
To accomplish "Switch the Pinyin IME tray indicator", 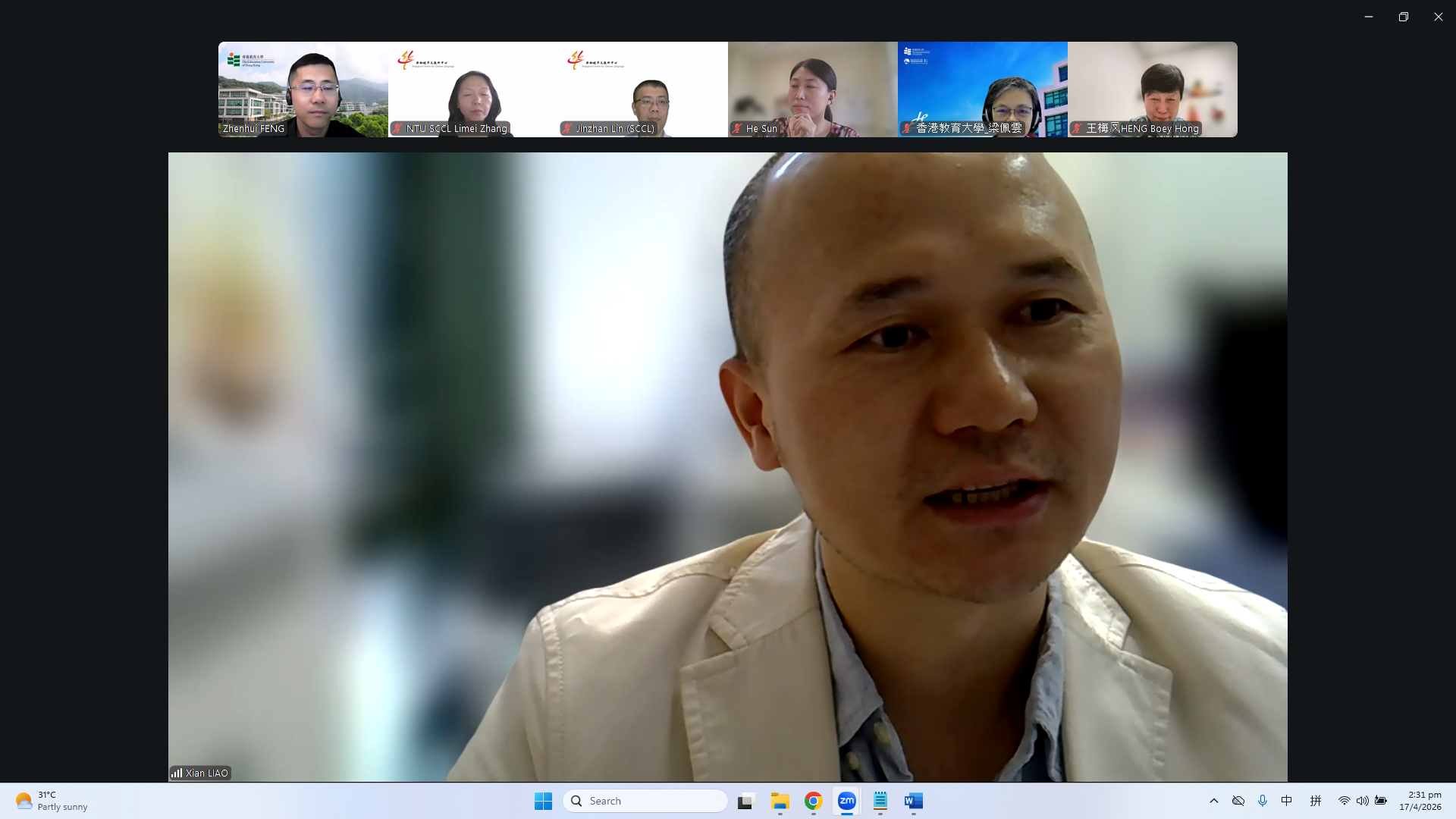I will click(1316, 801).
